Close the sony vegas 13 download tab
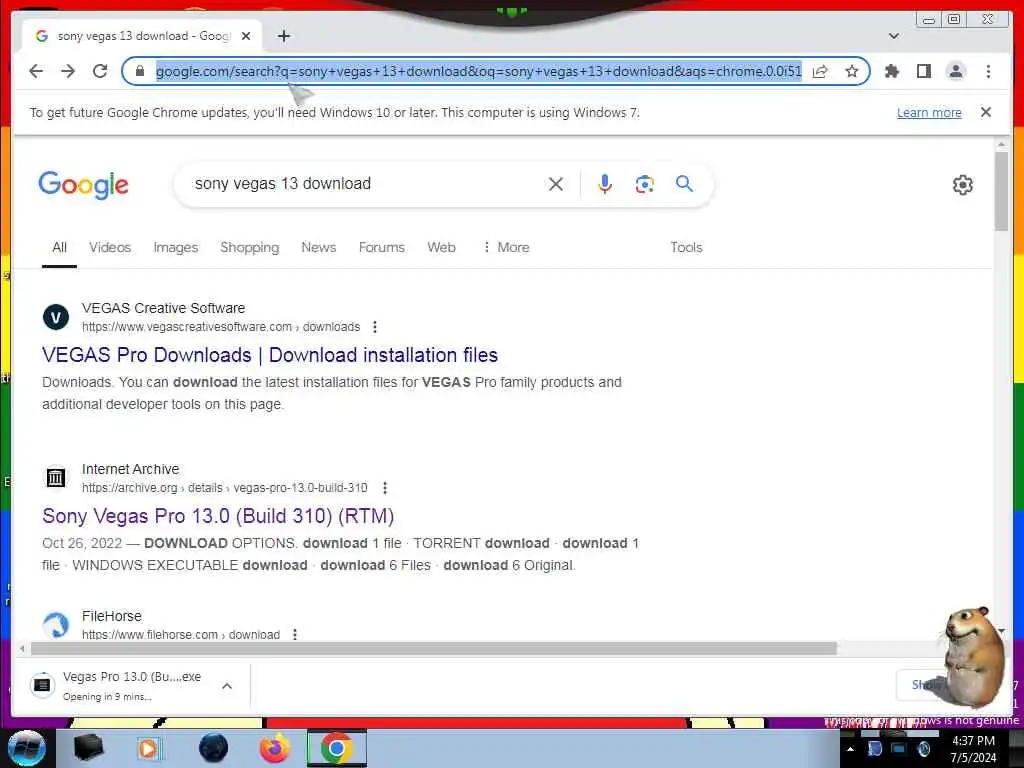This screenshot has height=768, width=1024. tap(246, 36)
